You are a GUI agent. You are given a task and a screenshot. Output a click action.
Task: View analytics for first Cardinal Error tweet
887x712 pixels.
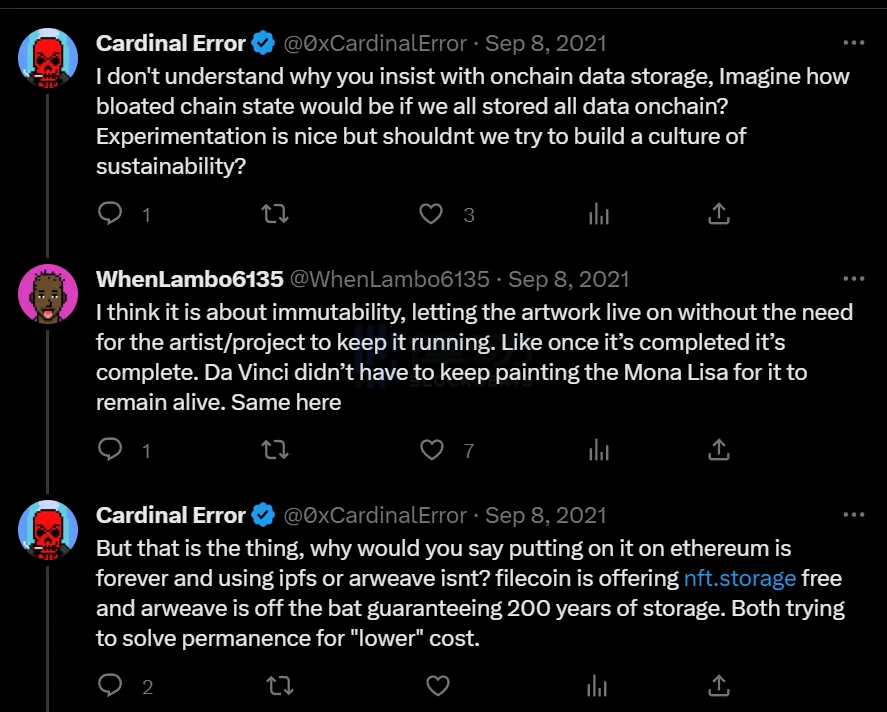click(598, 214)
